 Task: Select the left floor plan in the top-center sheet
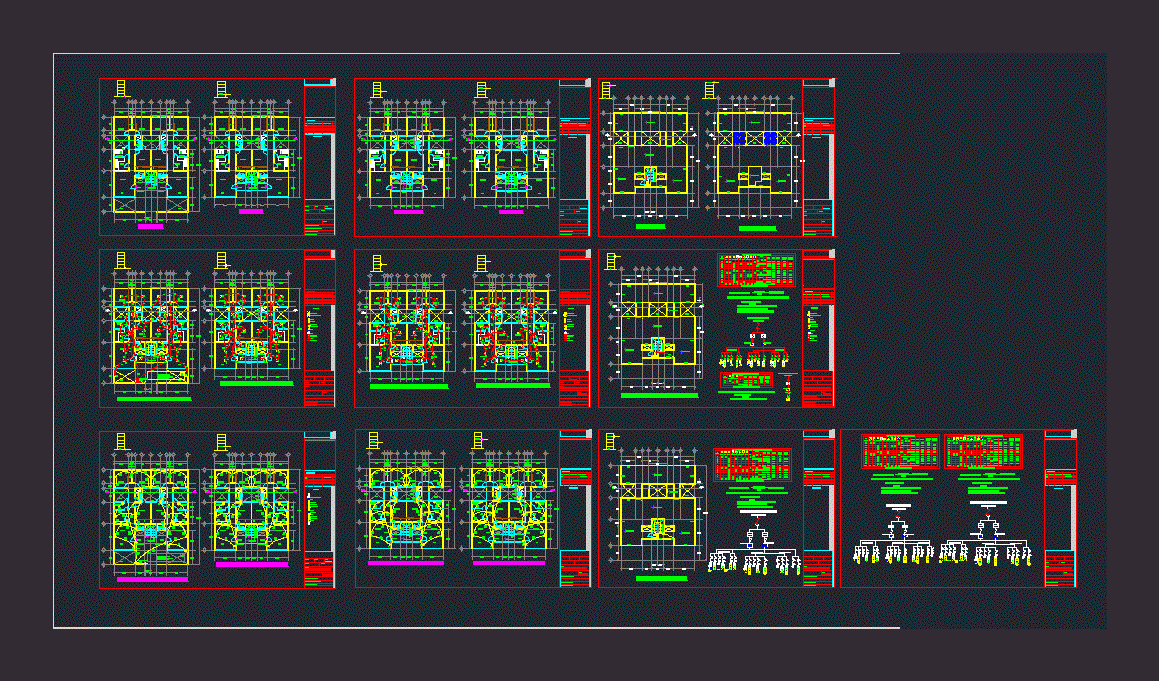[407, 160]
